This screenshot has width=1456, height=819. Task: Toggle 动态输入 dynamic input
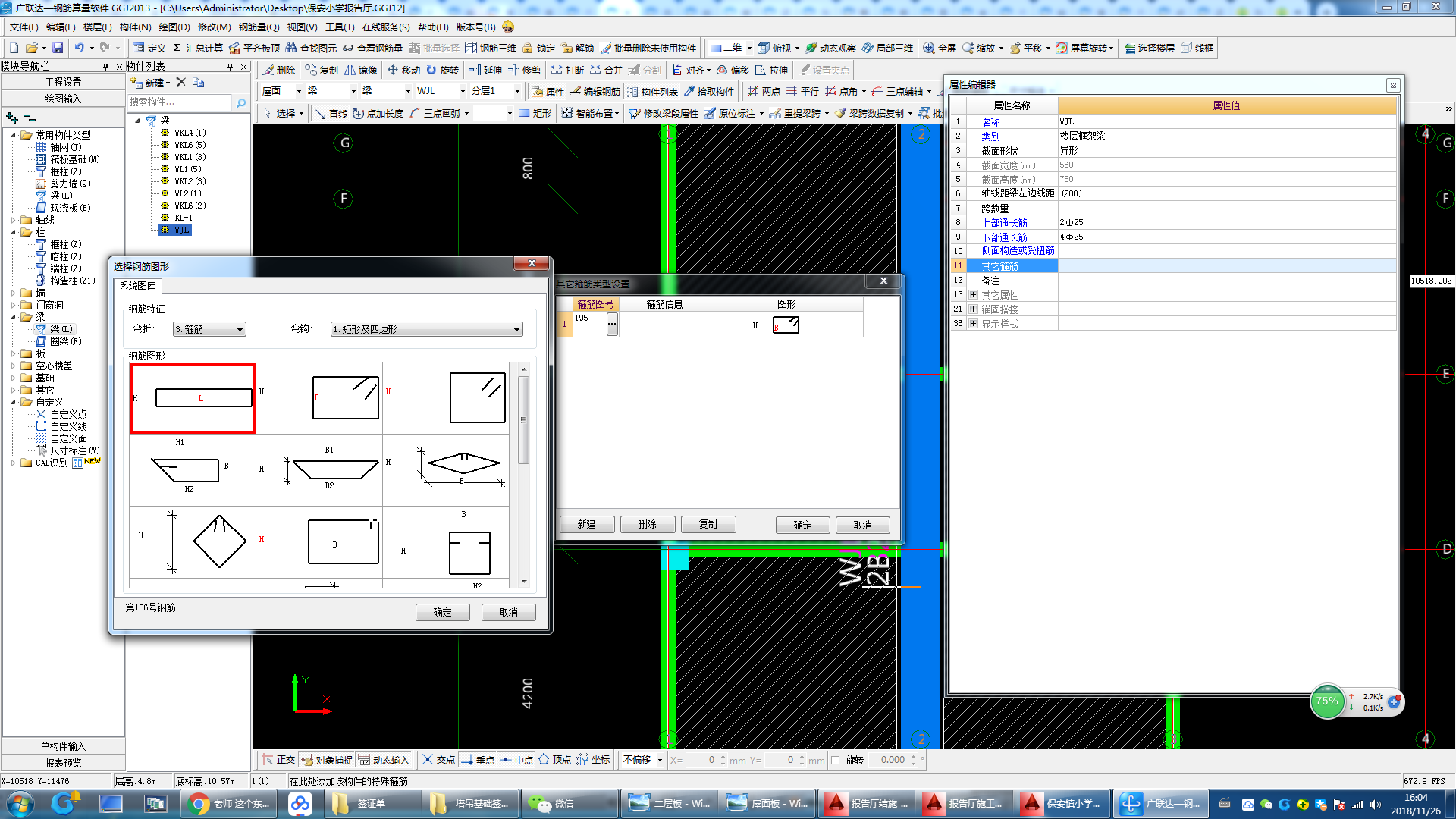pos(384,760)
